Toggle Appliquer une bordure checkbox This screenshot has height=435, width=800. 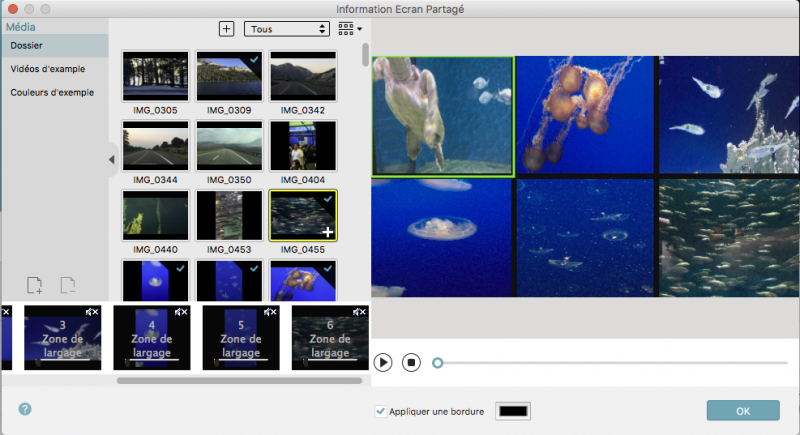point(380,411)
